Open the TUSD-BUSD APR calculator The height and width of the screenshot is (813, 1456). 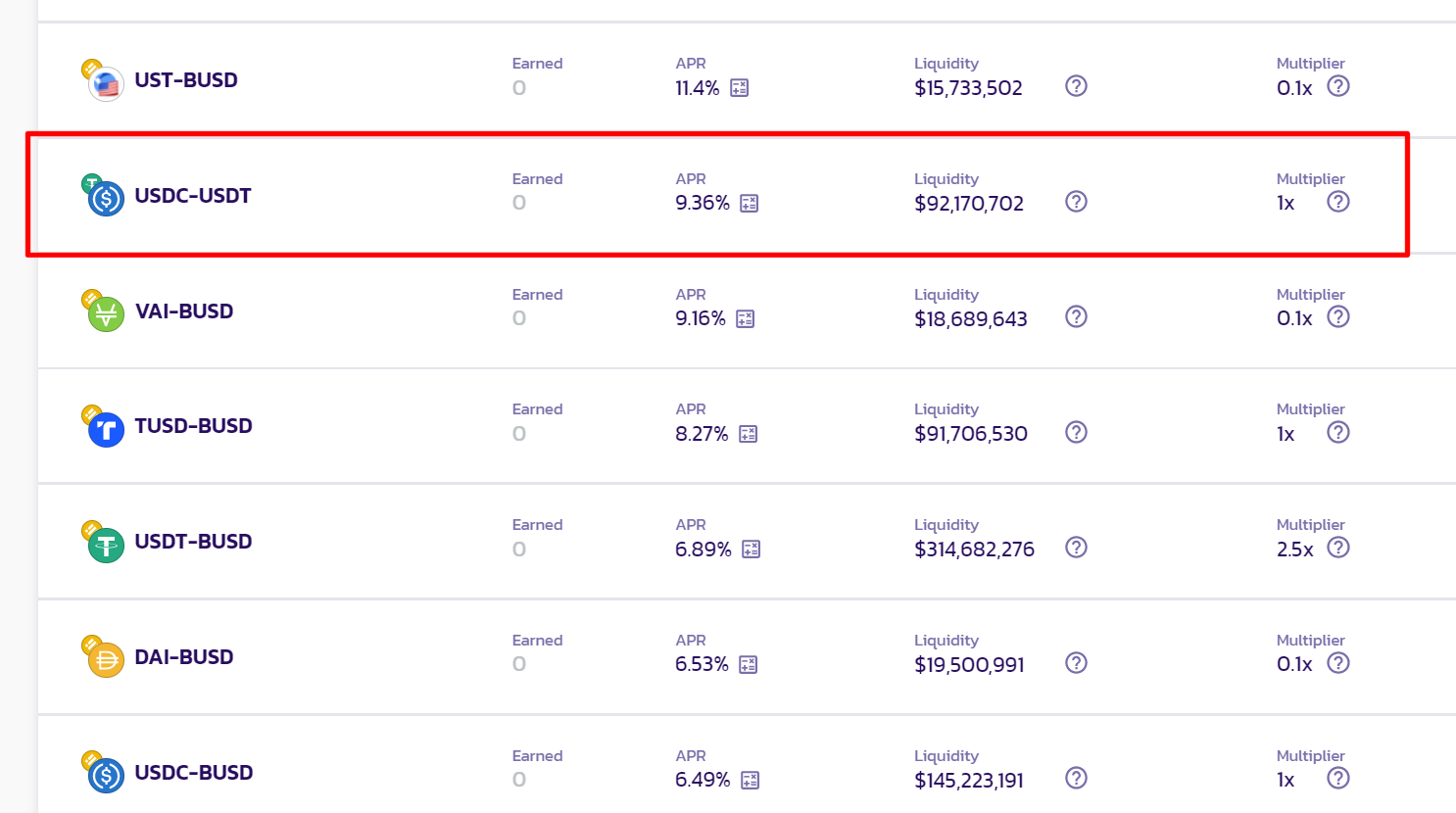[749, 434]
